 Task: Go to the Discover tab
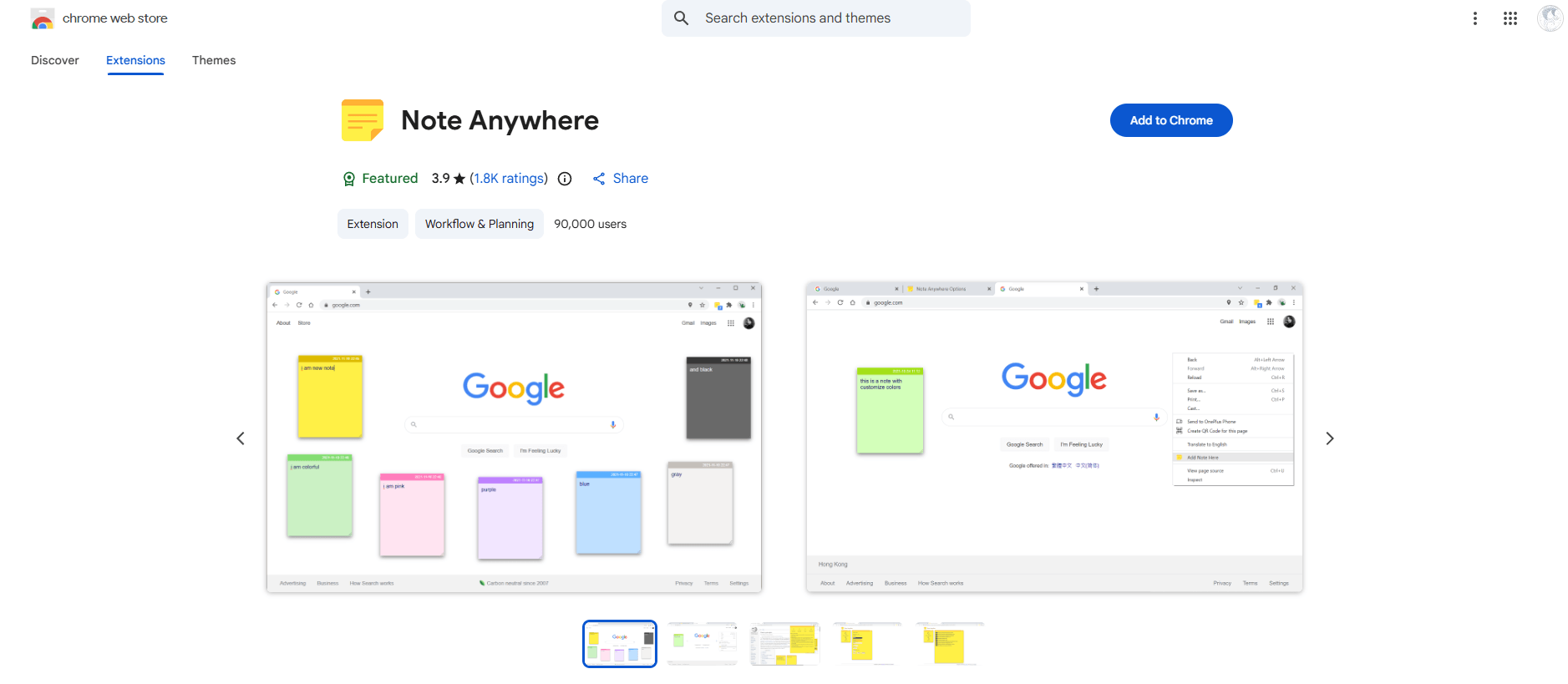[x=55, y=60]
